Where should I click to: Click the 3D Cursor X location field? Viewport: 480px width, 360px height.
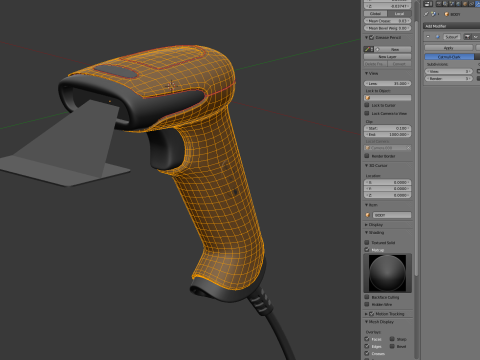coord(387,182)
